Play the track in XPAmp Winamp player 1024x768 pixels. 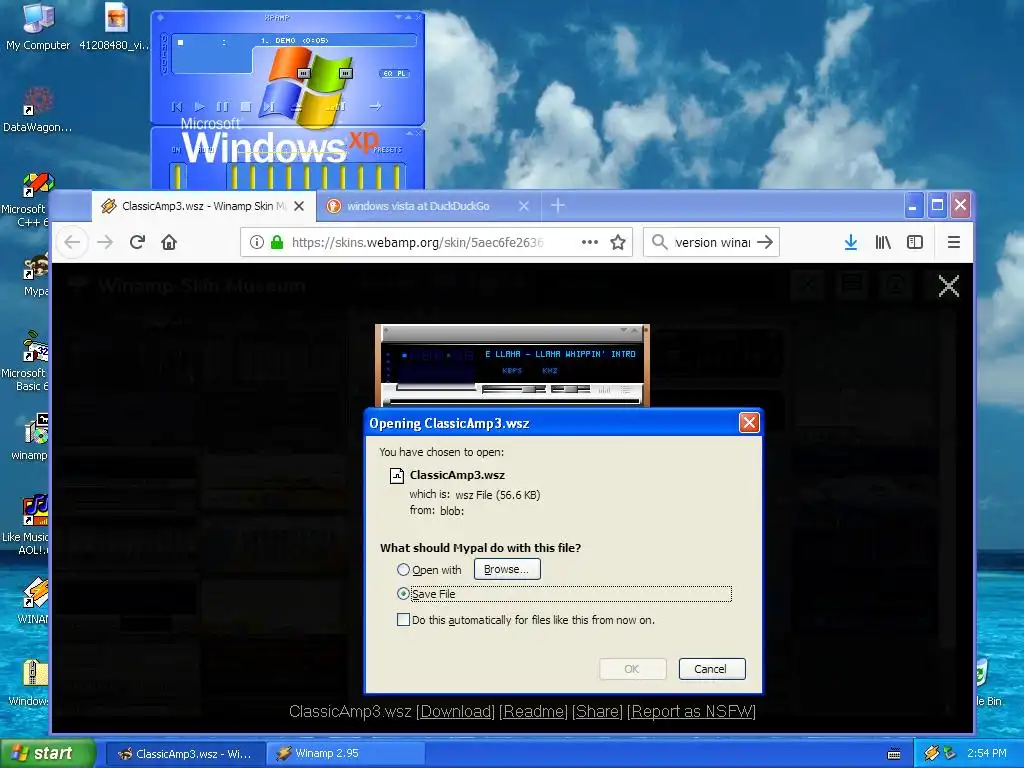click(x=200, y=106)
